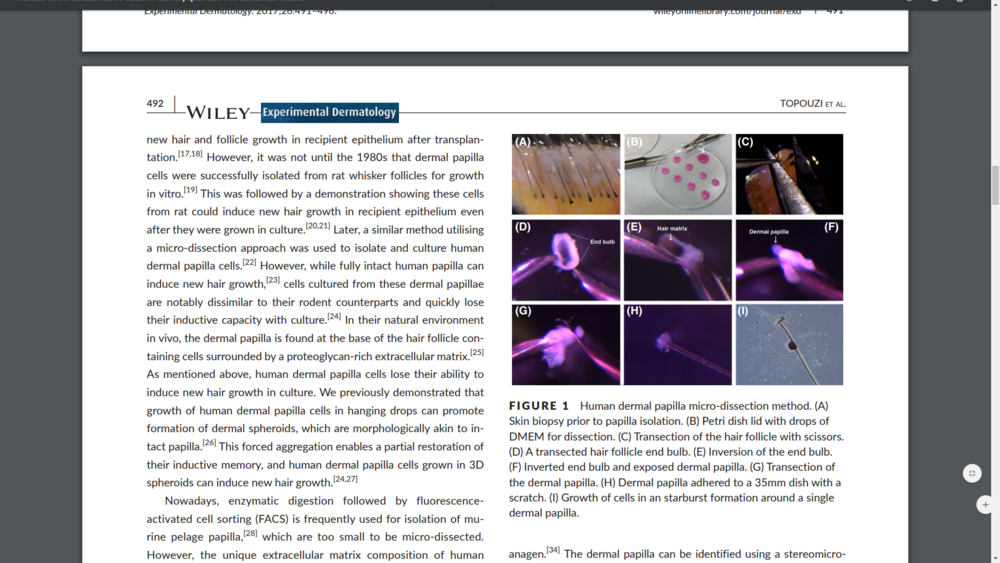Click the Experimental Dermatology journal badge

click(330, 113)
